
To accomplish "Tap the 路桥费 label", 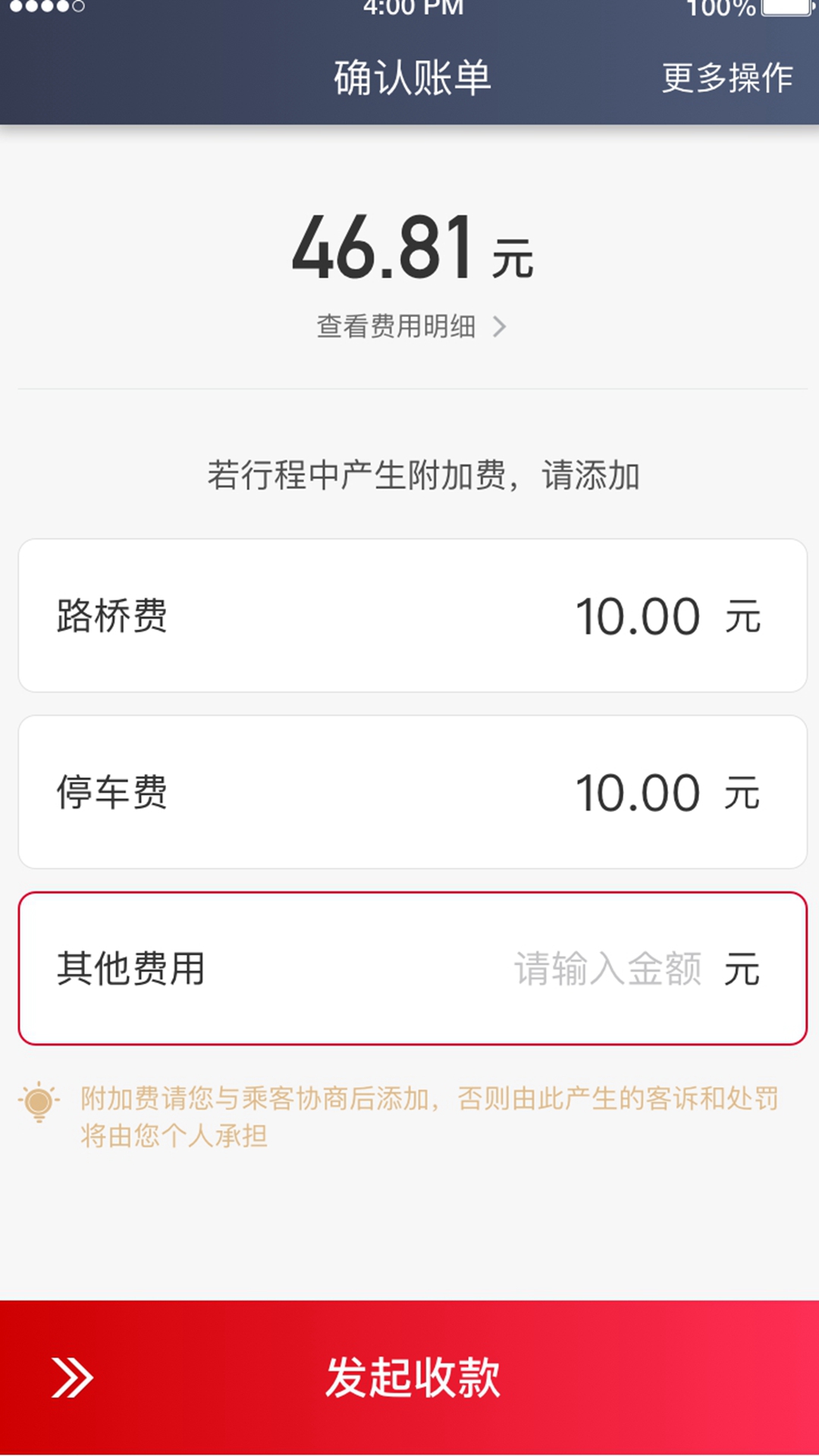I will pos(111,616).
